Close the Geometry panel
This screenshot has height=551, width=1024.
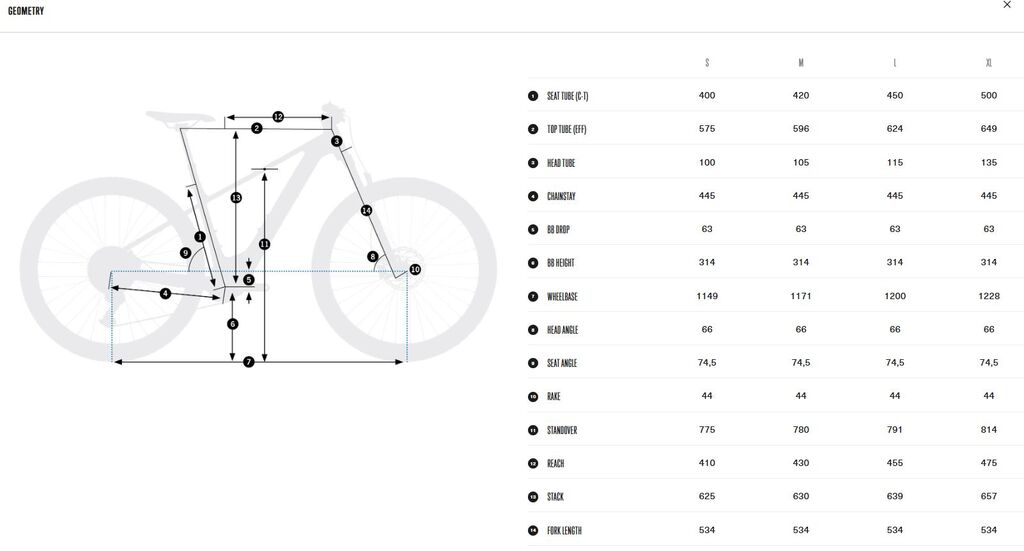(1006, 5)
